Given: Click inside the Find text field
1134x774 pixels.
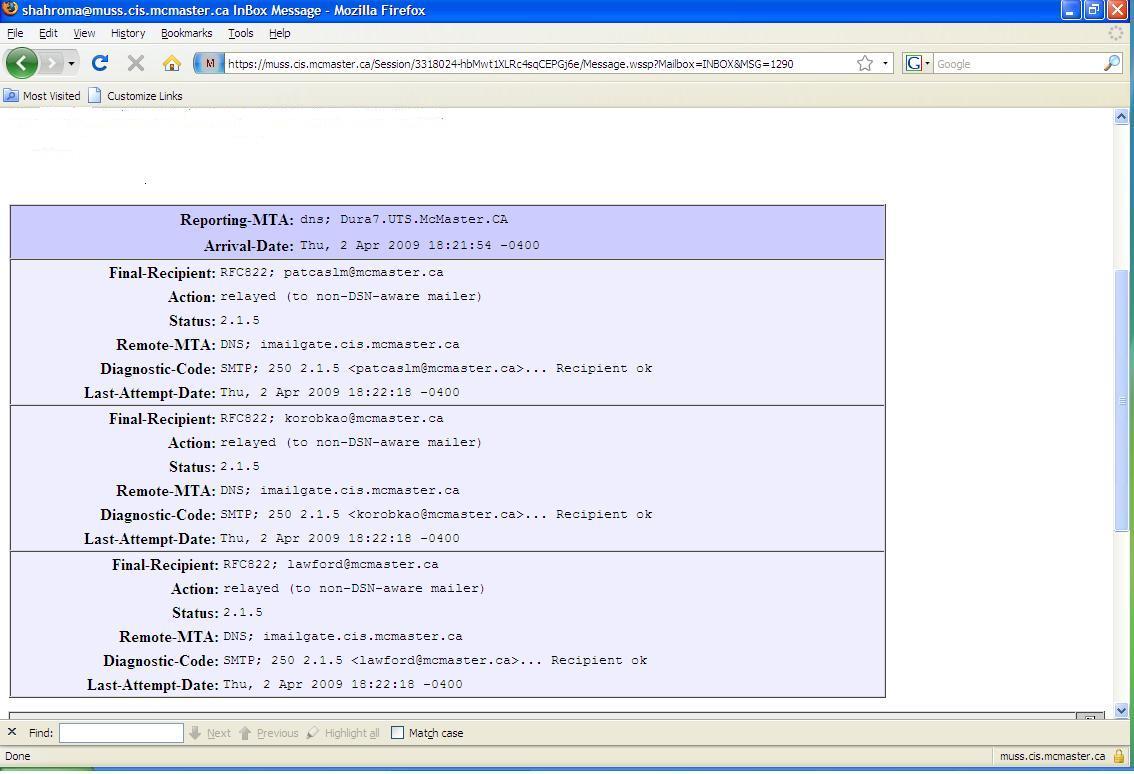Looking at the screenshot, I should pos(121,733).
